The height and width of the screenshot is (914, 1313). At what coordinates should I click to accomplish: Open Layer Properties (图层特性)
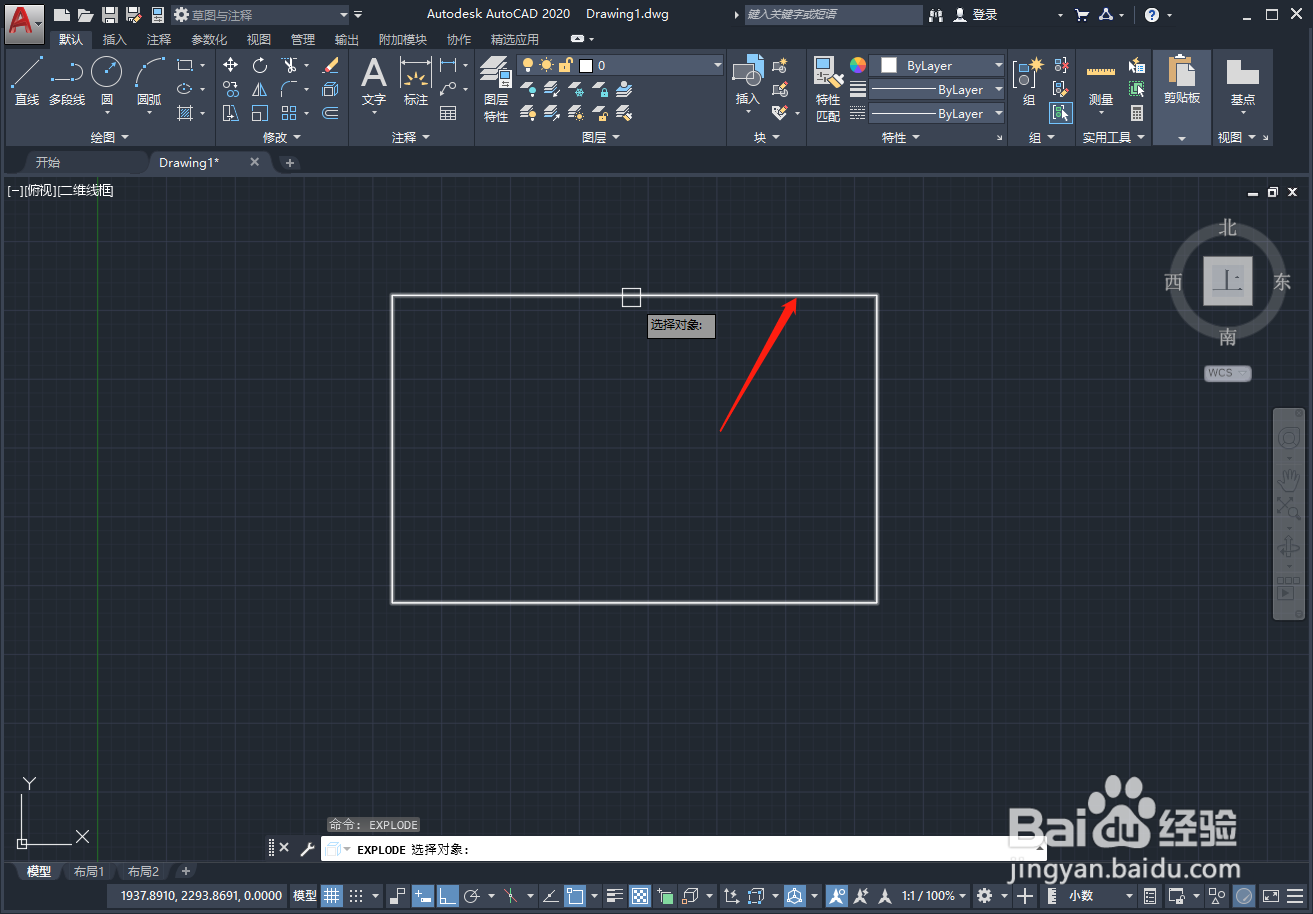click(x=496, y=88)
